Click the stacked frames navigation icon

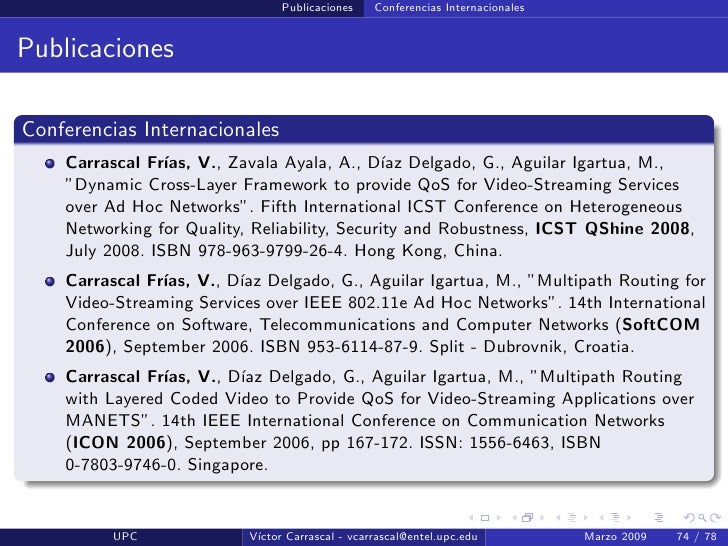click(527, 517)
